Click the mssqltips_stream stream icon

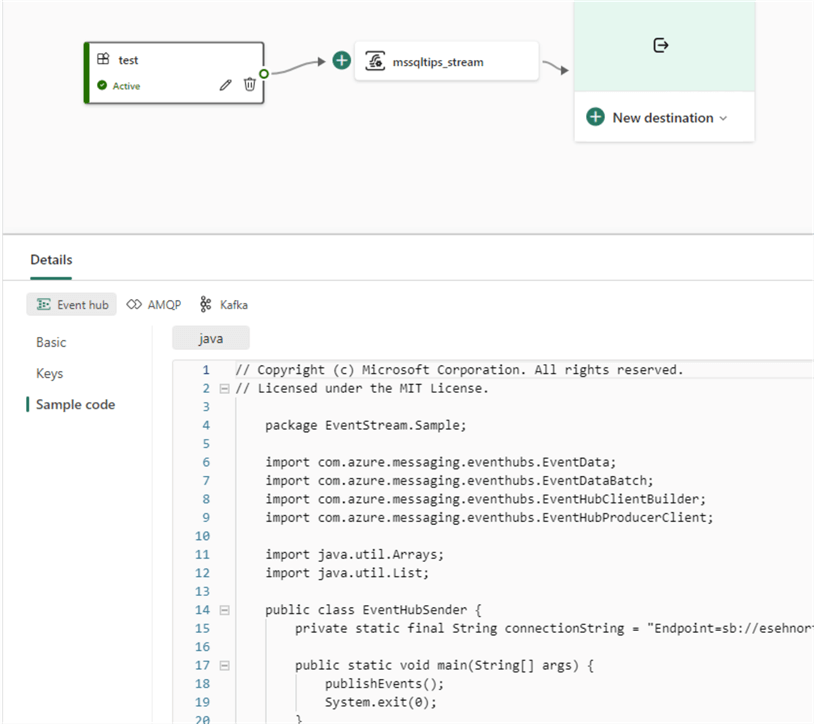[x=376, y=61]
